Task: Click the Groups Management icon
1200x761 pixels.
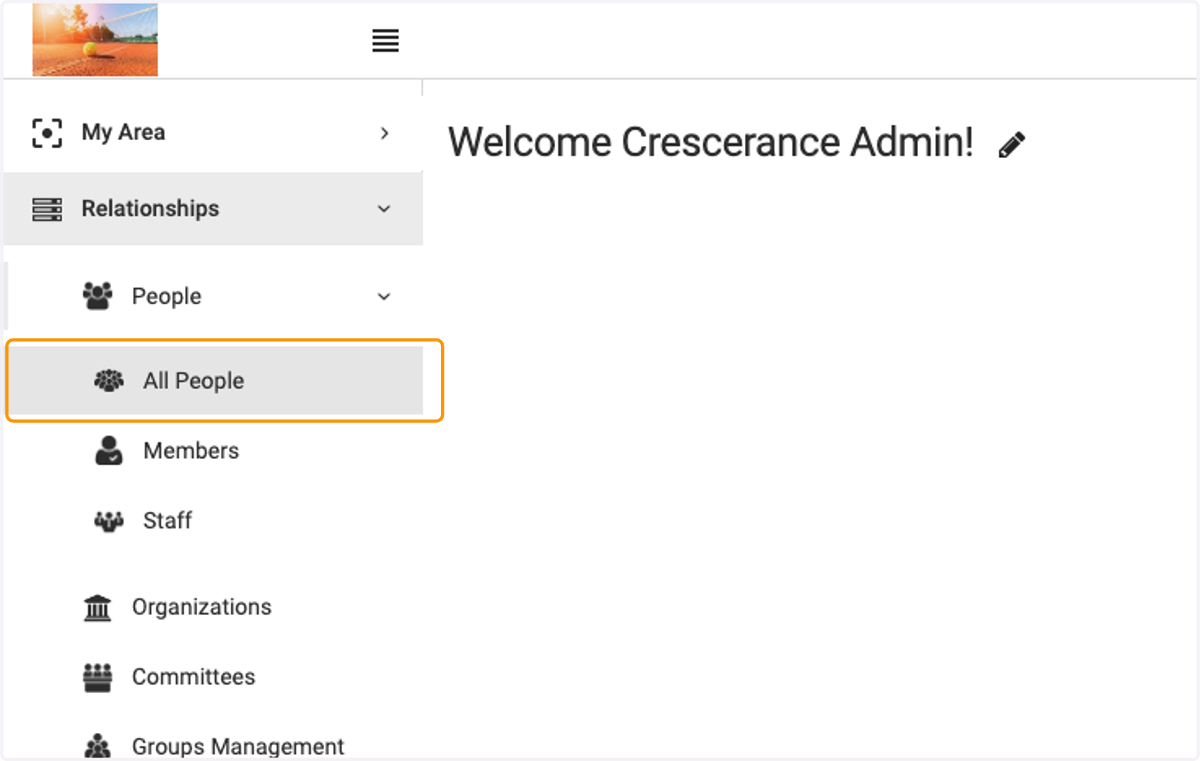Action: click(97, 746)
